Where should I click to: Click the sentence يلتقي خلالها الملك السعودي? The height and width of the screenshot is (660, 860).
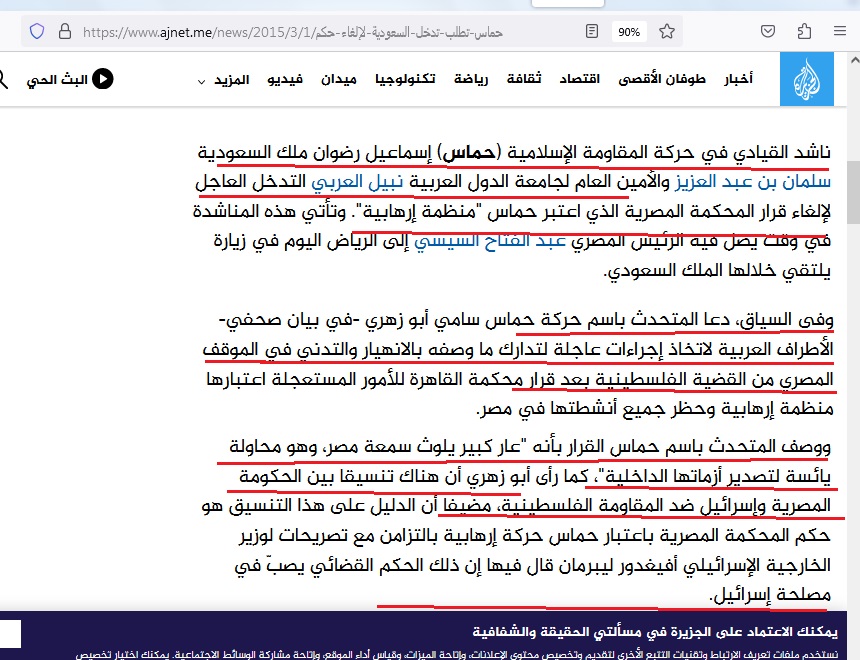click(x=717, y=271)
